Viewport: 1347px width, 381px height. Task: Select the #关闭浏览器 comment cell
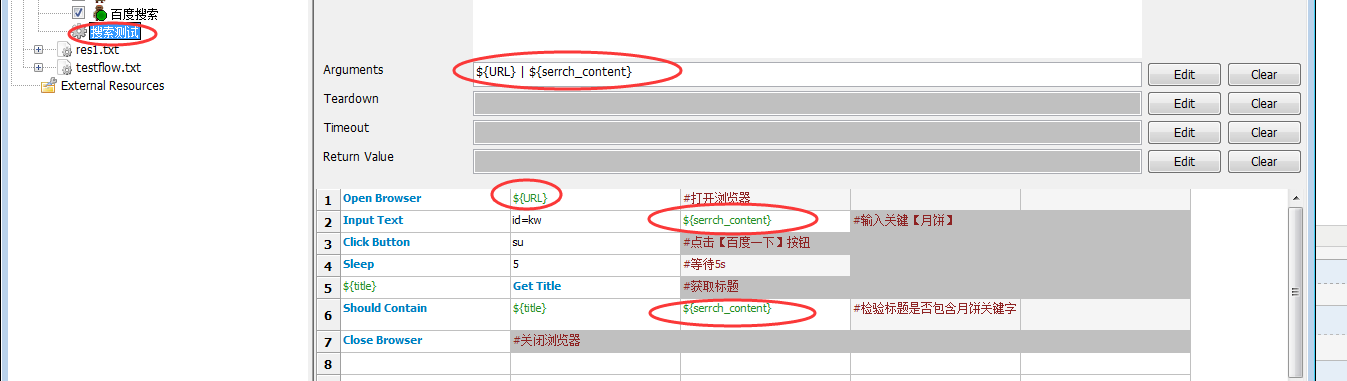(x=595, y=341)
